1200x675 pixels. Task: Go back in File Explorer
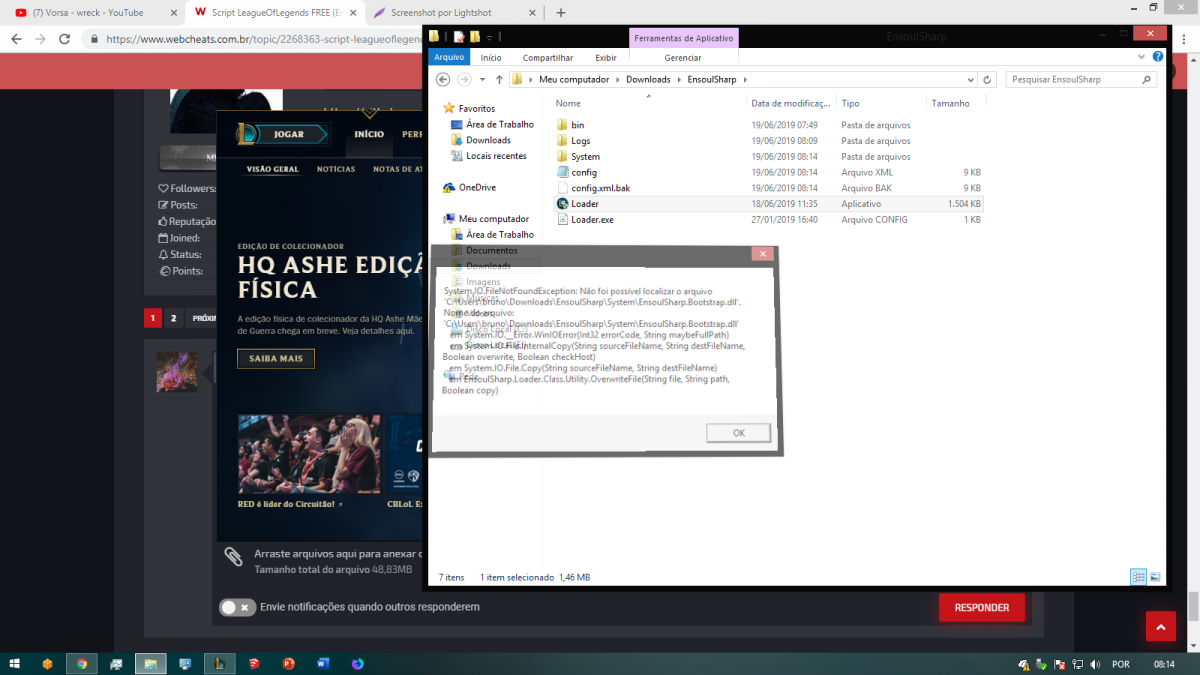click(444, 79)
